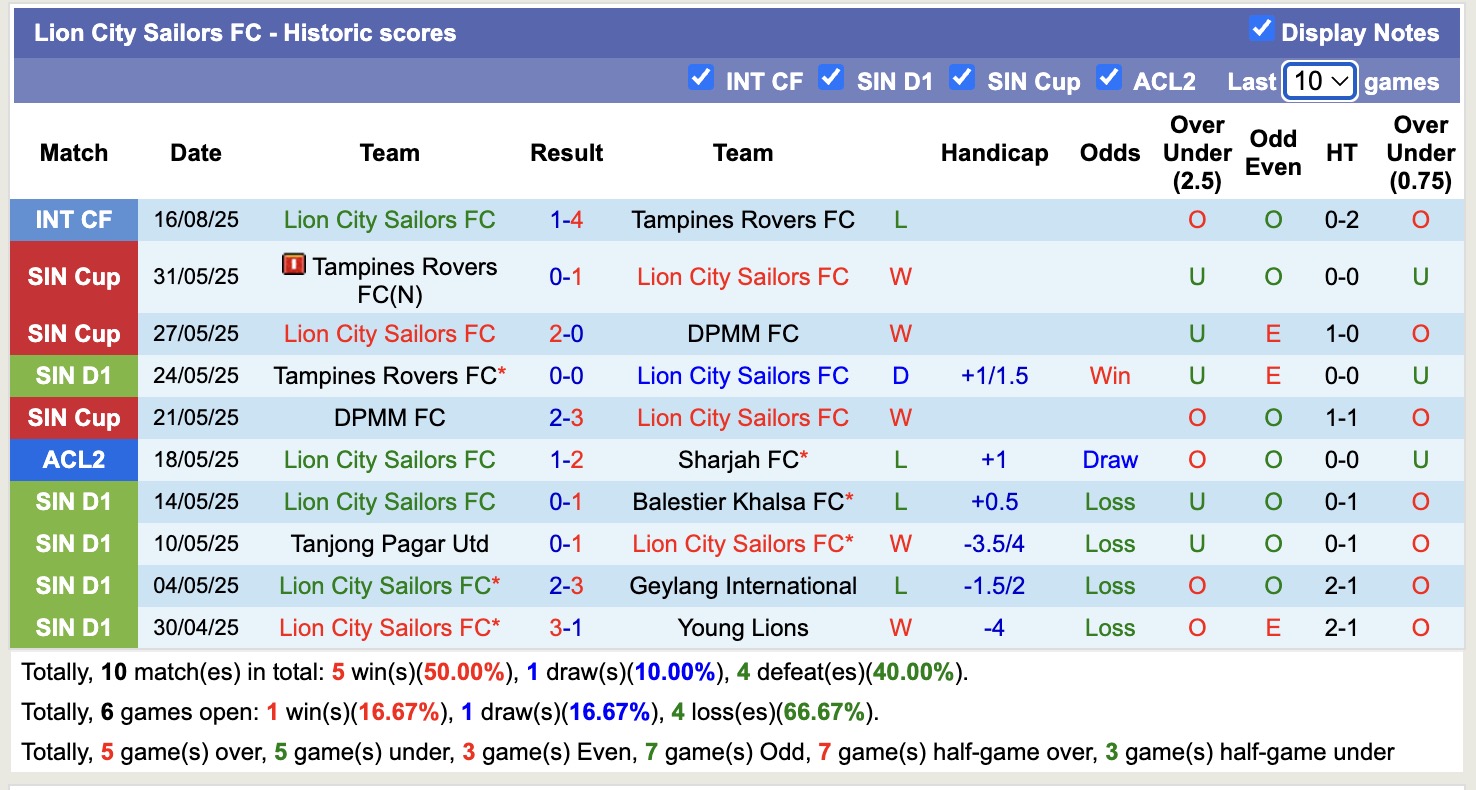
Task: Disable the INT CF filter checkbox
Action: click(700, 77)
